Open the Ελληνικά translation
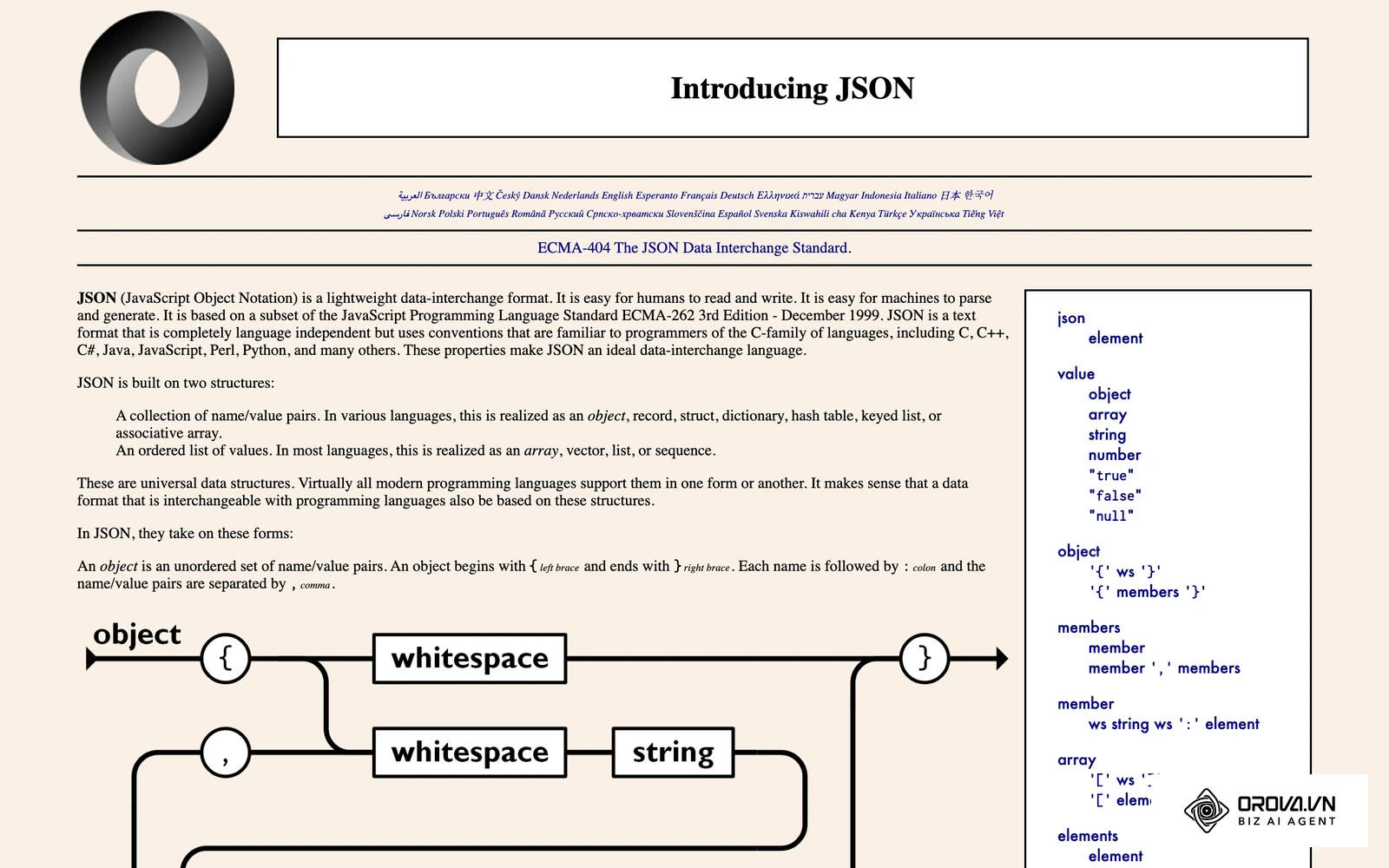 click(x=779, y=195)
